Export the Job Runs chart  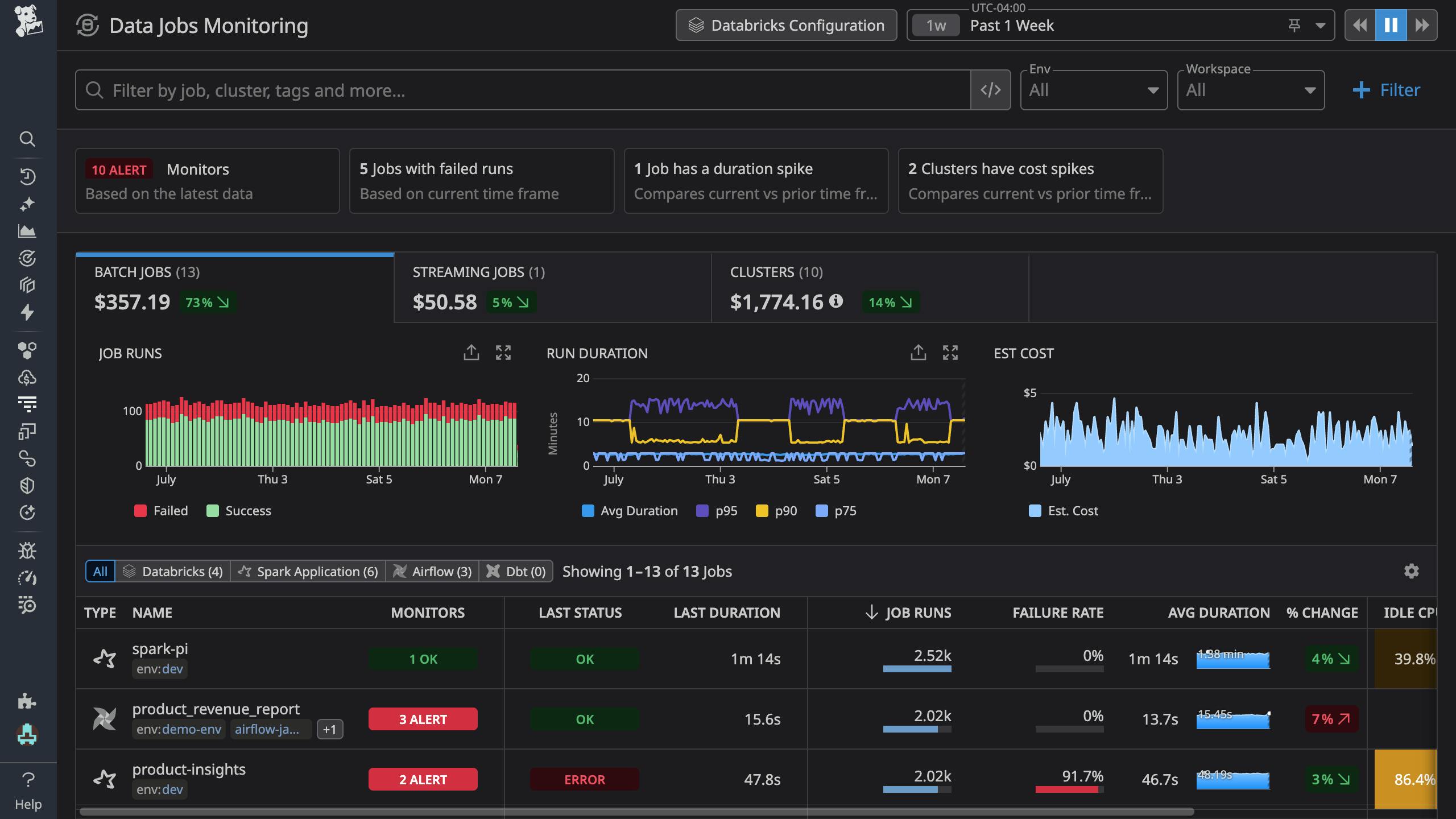tap(471, 353)
